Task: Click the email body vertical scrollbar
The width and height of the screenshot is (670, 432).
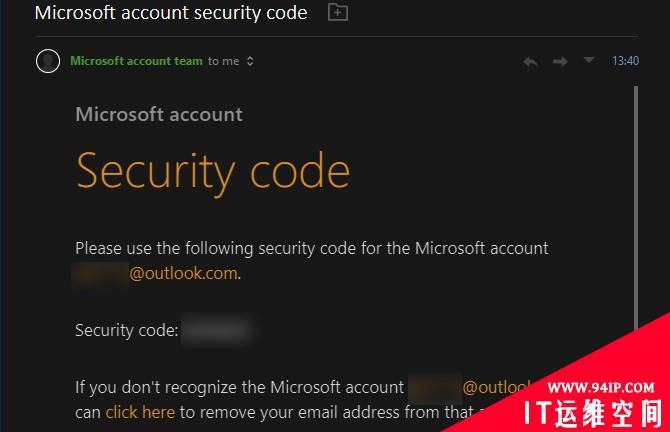Action: 636,207
